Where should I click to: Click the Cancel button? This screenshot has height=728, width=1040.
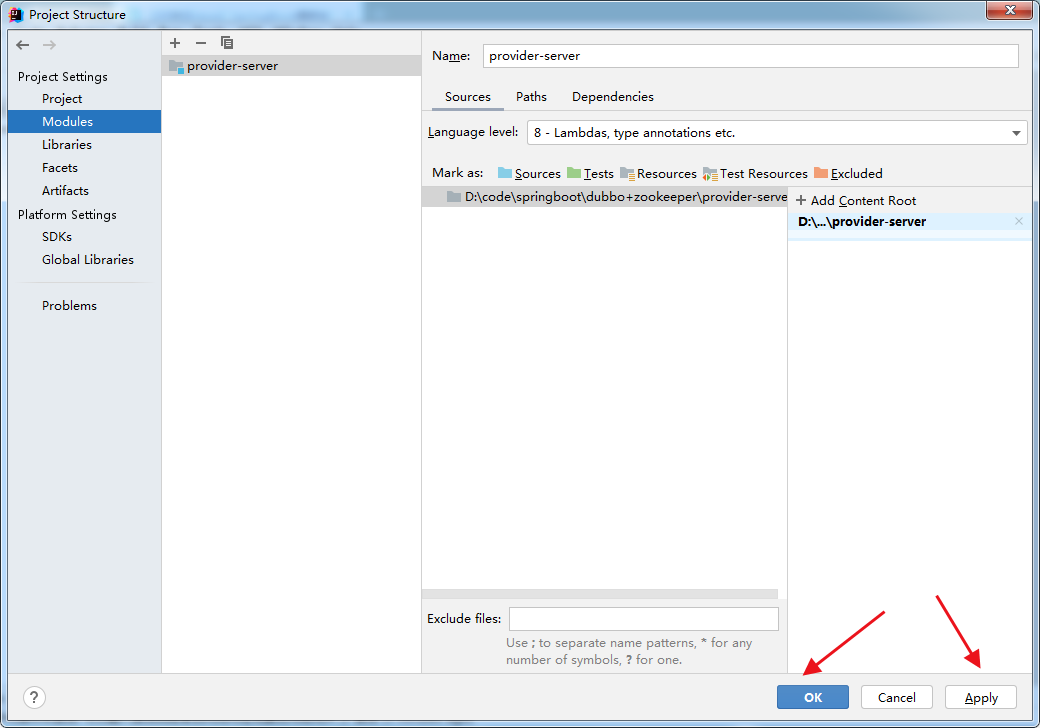tap(897, 698)
